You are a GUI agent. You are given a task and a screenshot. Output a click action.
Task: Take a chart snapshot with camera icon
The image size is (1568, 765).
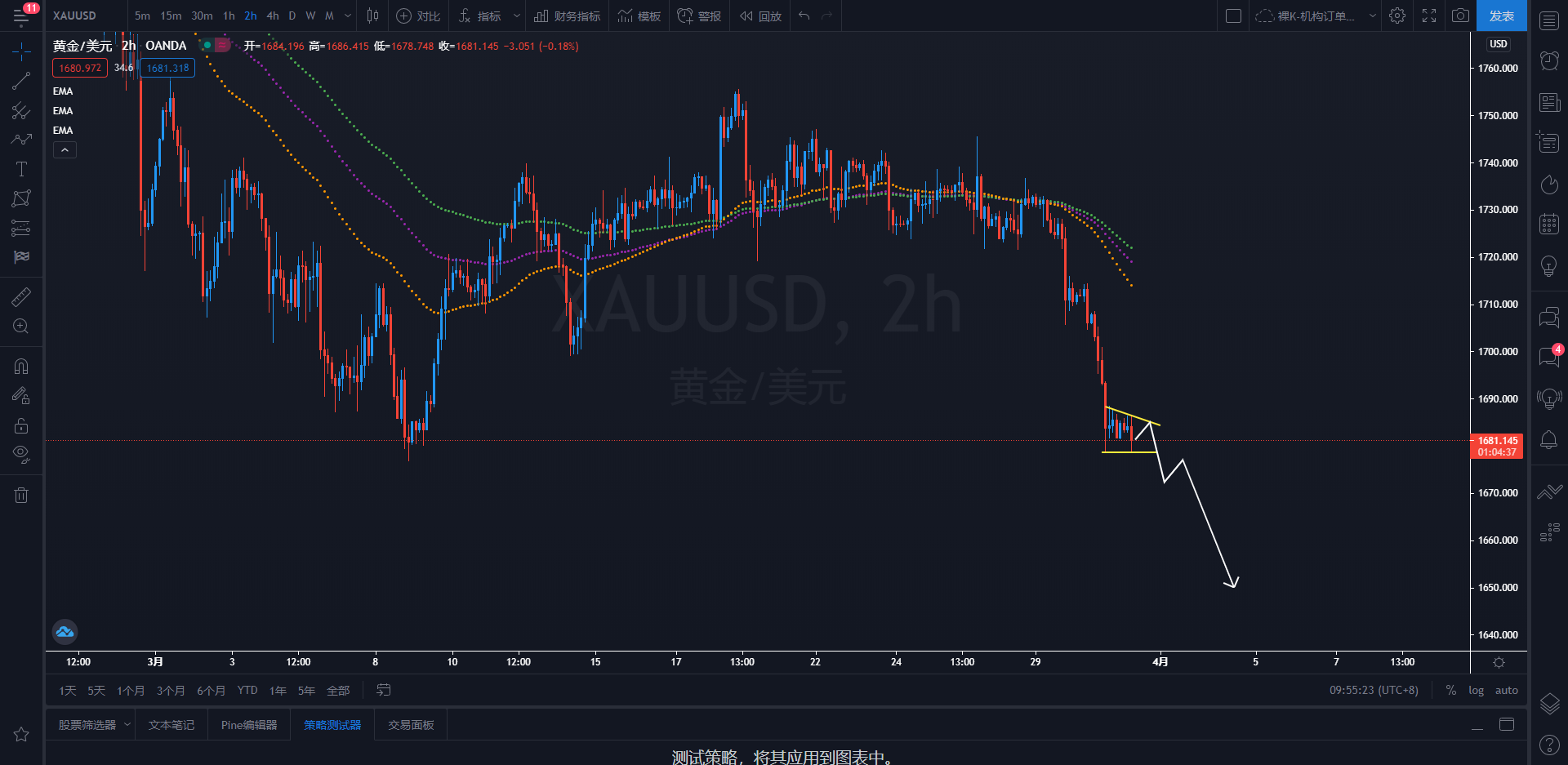(x=1460, y=16)
